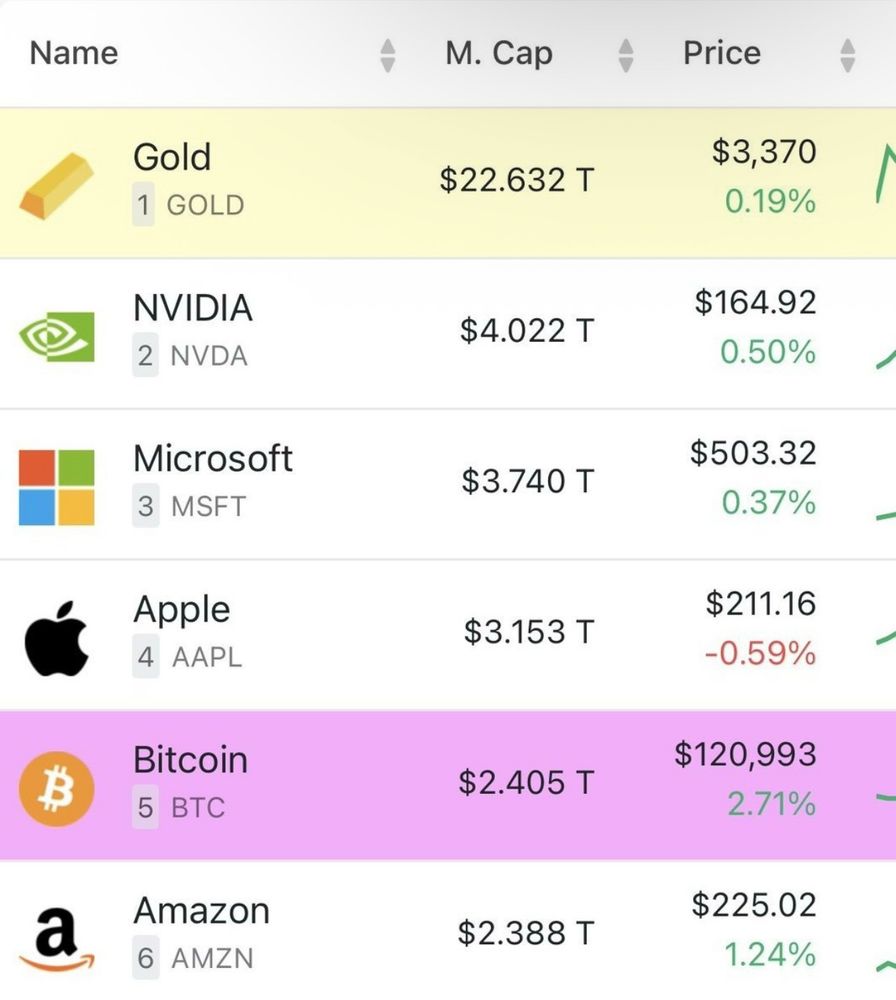Sort using the Price column arrows
The width and height of the screenshot is (896, 1000).
tap(848, 55)
